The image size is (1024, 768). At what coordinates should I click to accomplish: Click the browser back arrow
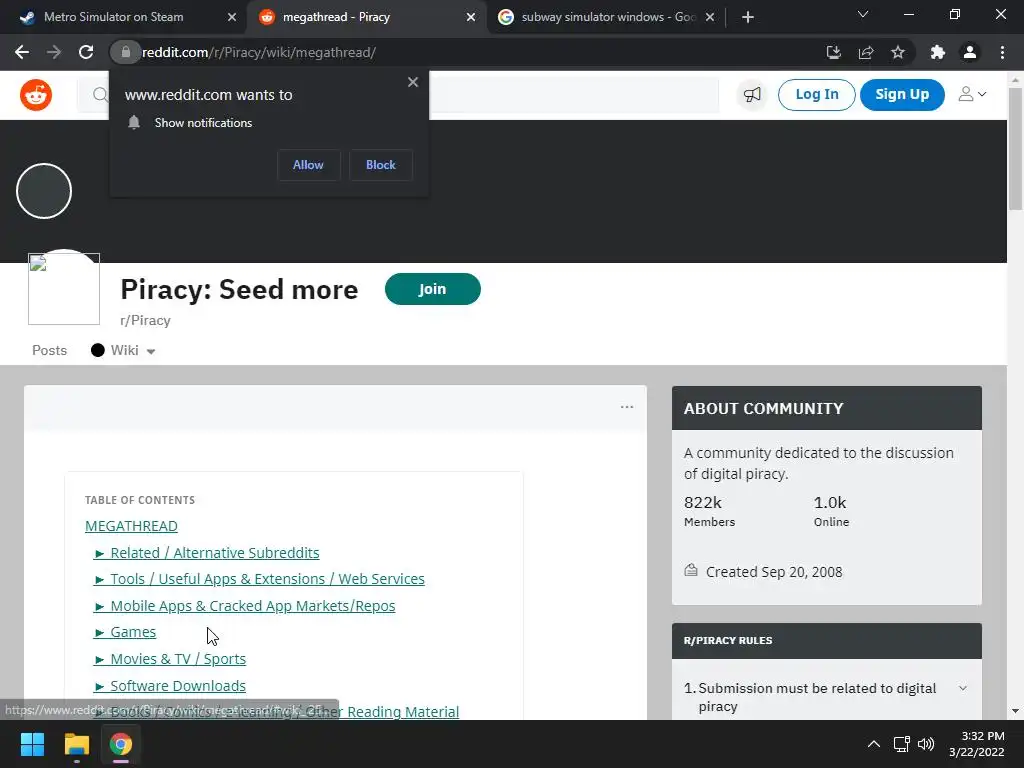click(22, 52)
